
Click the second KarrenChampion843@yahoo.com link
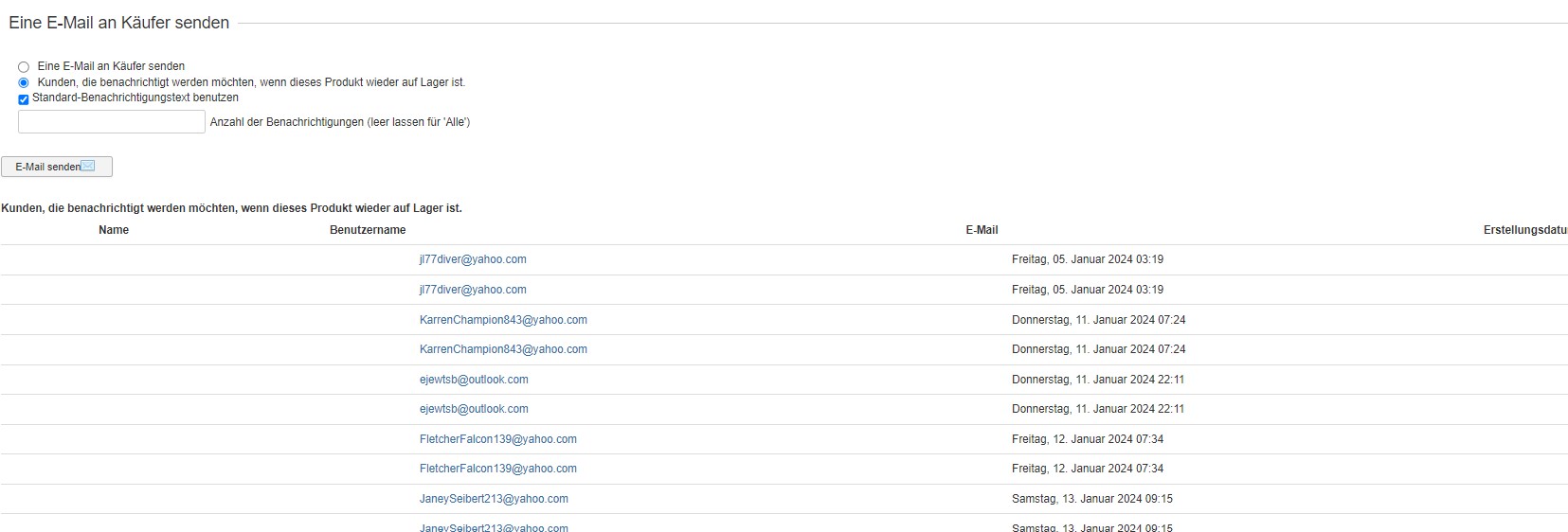click(503, 349)
